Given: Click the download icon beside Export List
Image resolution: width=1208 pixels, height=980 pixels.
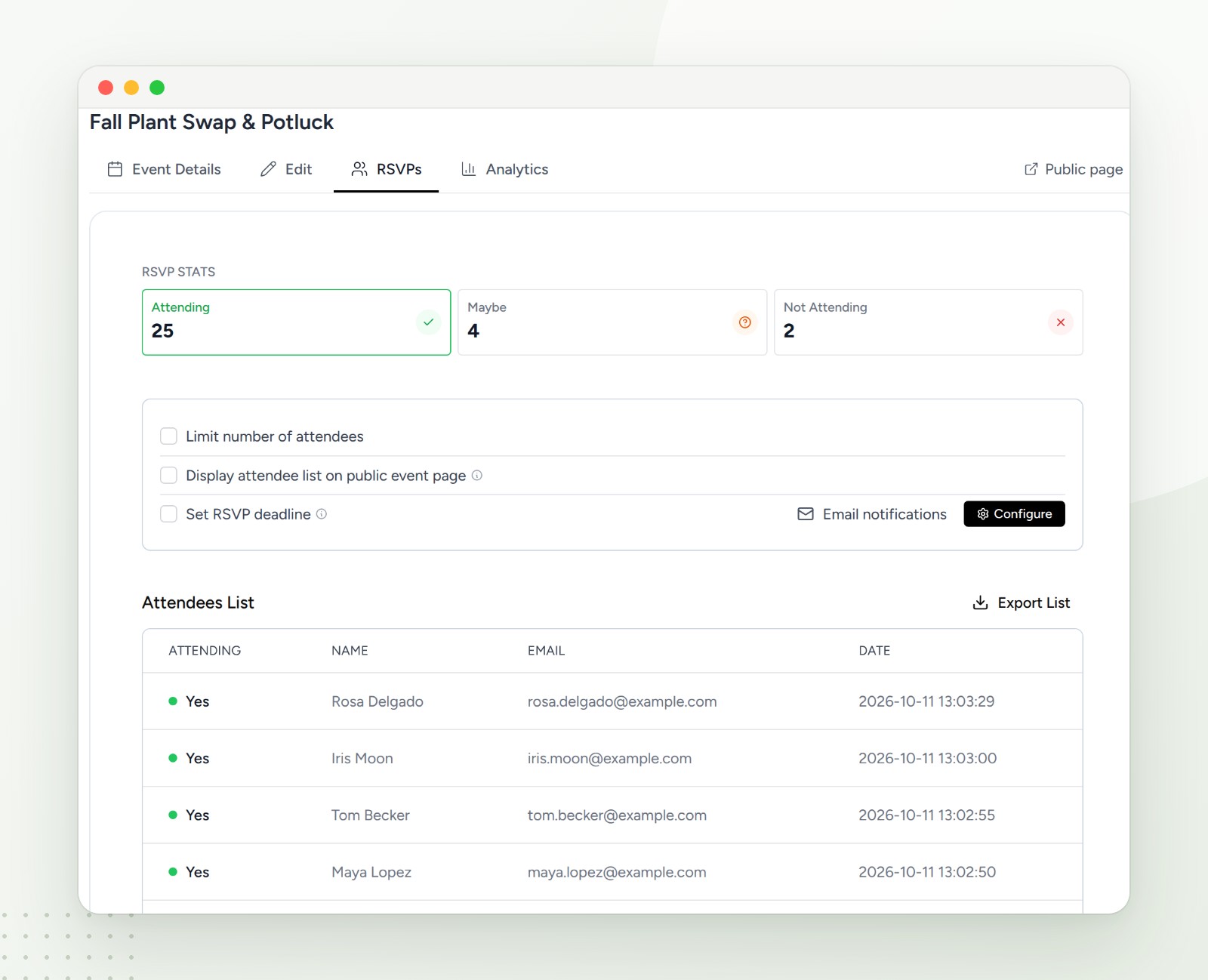Looking at the screenshot, I should pyautogui.click(x=980, y=602).
